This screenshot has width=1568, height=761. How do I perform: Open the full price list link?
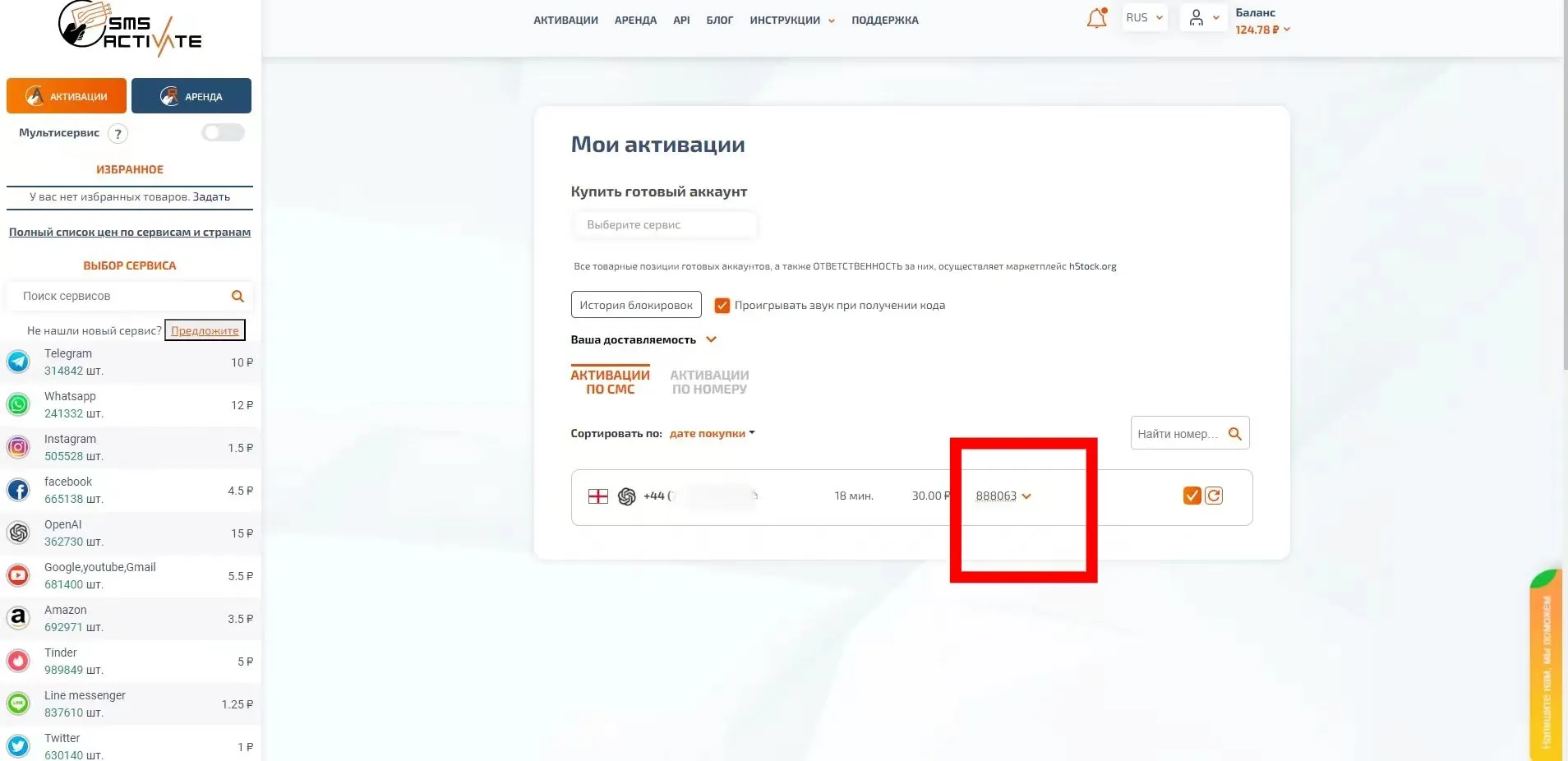130,233
